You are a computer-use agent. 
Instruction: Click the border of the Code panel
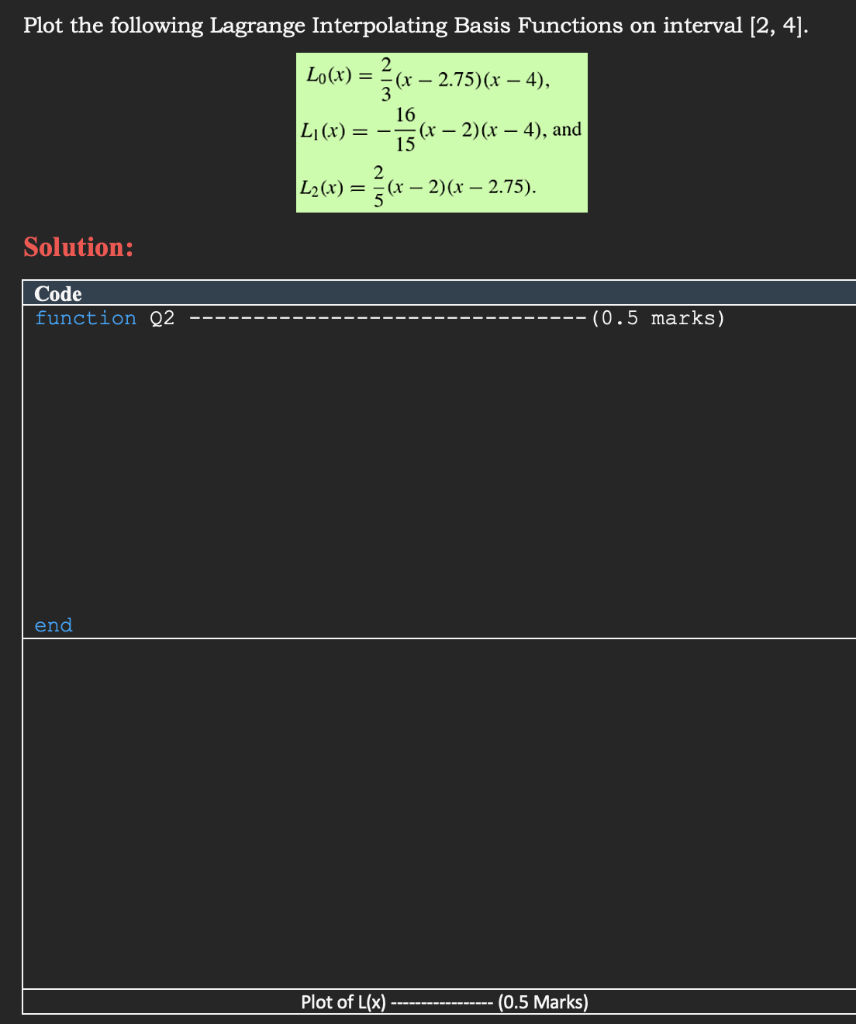tap(22, 460)
